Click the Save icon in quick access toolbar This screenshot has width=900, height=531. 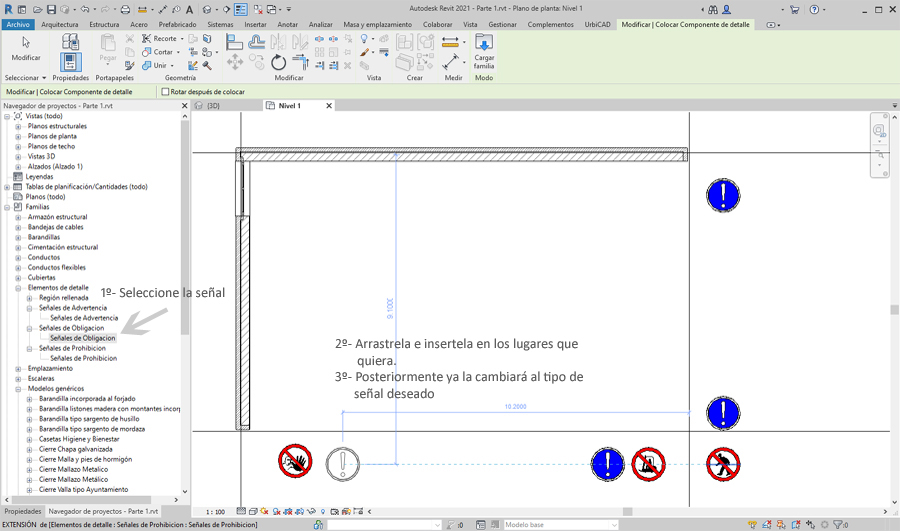50,9
